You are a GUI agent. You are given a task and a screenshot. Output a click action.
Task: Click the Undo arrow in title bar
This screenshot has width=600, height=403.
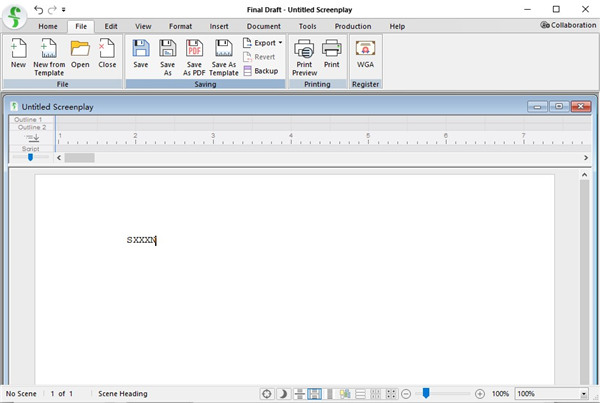pyautogui.click(x=39, y=9)
